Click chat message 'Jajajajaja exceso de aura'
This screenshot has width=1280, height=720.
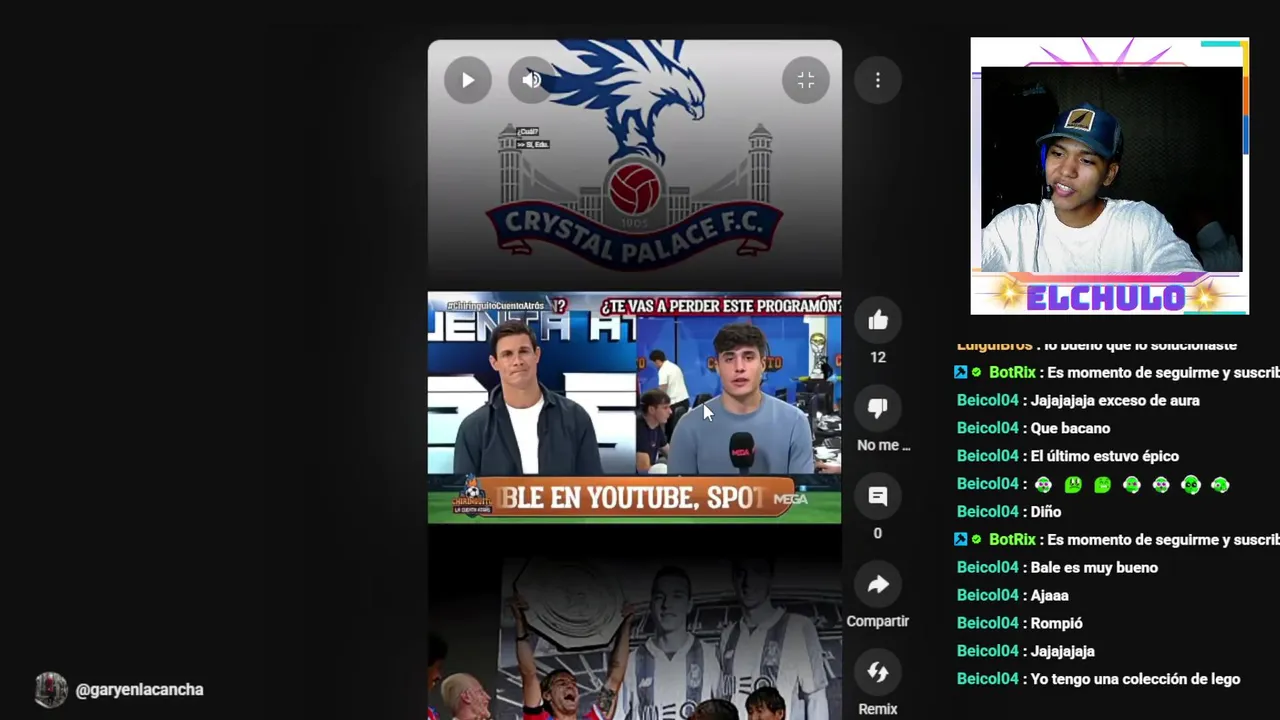1078,400
